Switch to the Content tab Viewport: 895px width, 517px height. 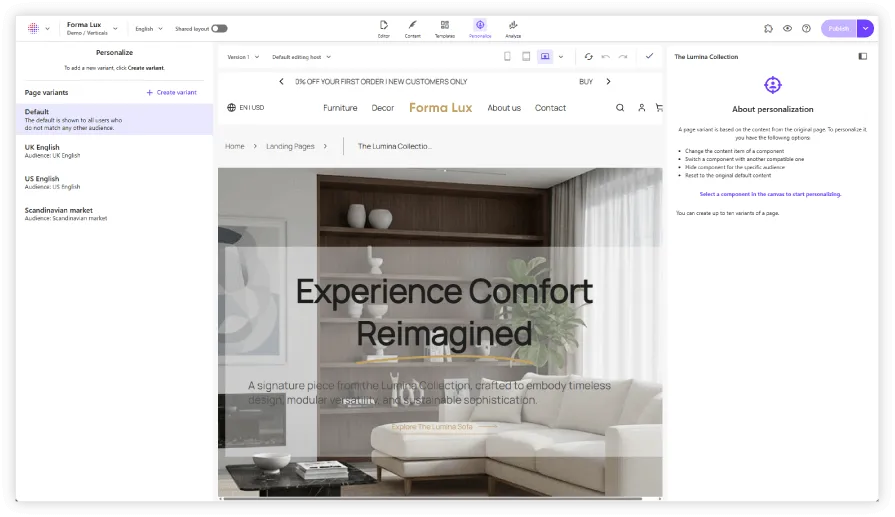(412, 29)
